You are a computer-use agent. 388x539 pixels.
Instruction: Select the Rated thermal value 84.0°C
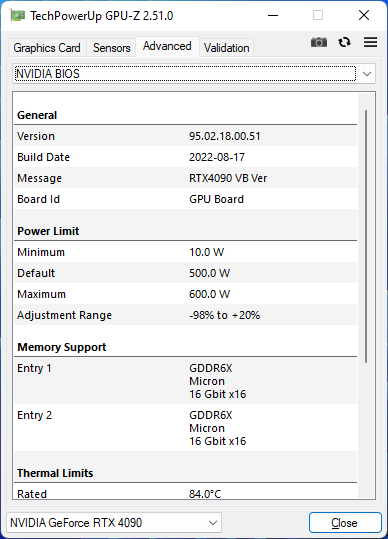(x=205, y=494)
